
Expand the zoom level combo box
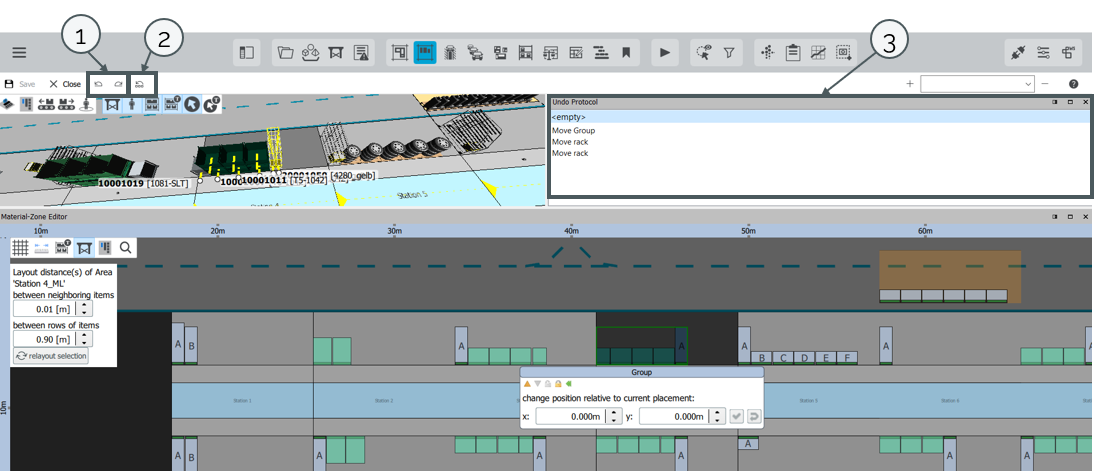point(1028,85)
